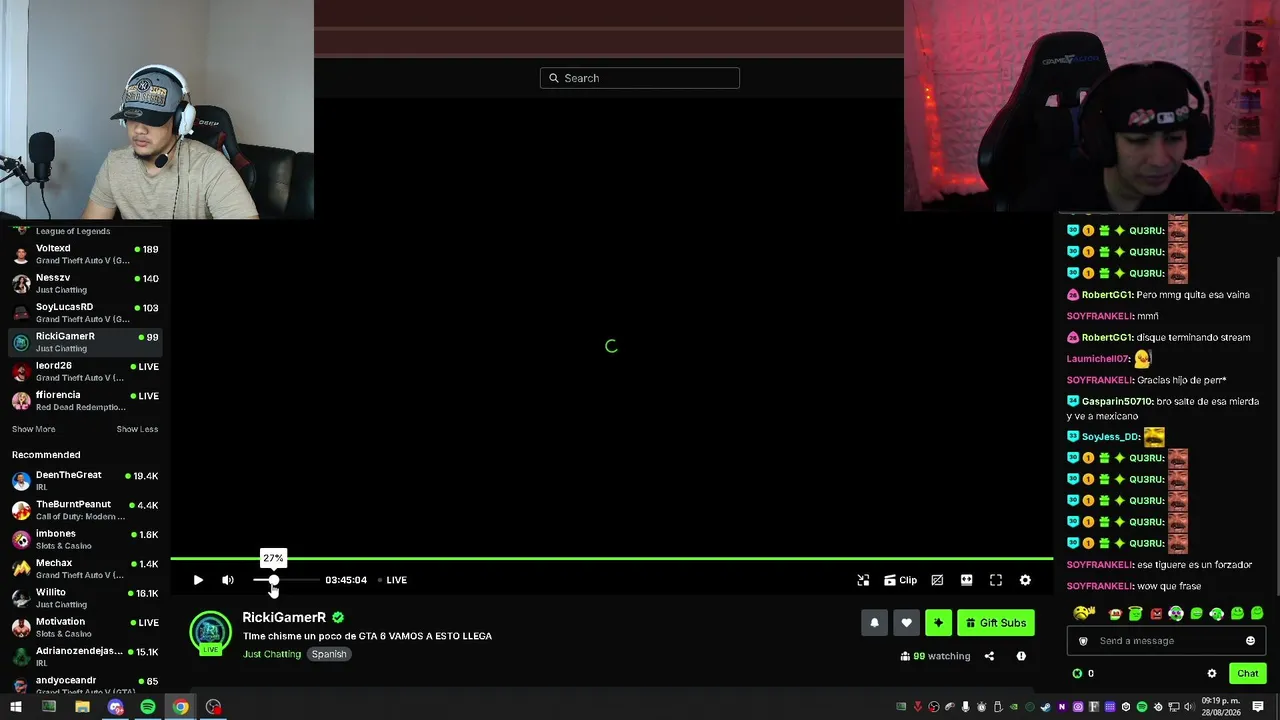Open OBS Studio from the taskbar
The width and height of the screenshot is (1280, 720).
click(x=213, y=707)
